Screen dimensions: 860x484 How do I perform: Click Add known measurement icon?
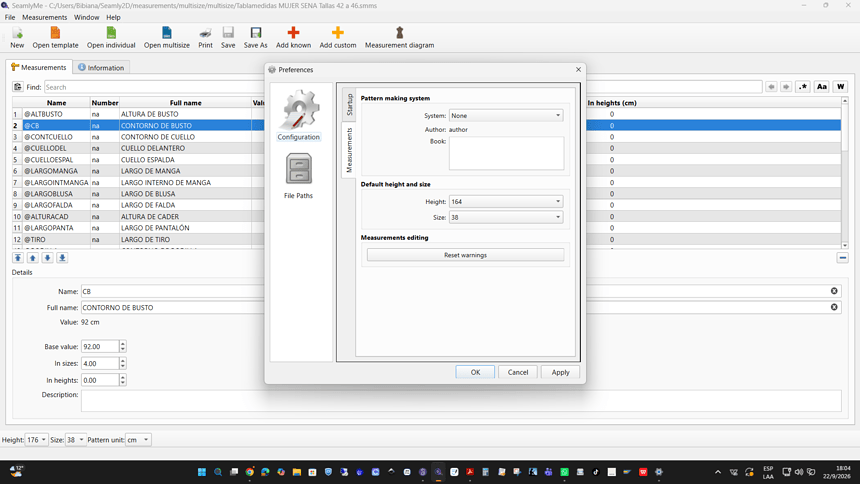pos(293,37)
